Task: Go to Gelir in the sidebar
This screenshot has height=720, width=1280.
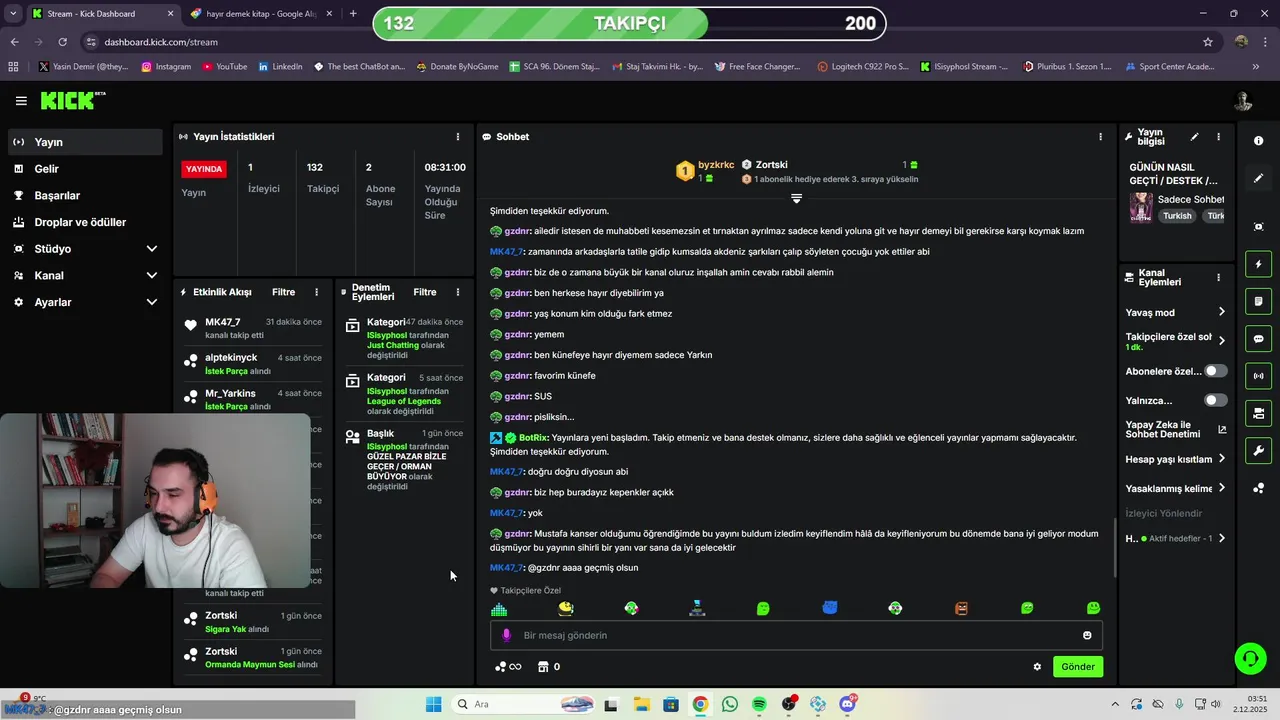Action: pyautogui.click(x=83, y=169)
